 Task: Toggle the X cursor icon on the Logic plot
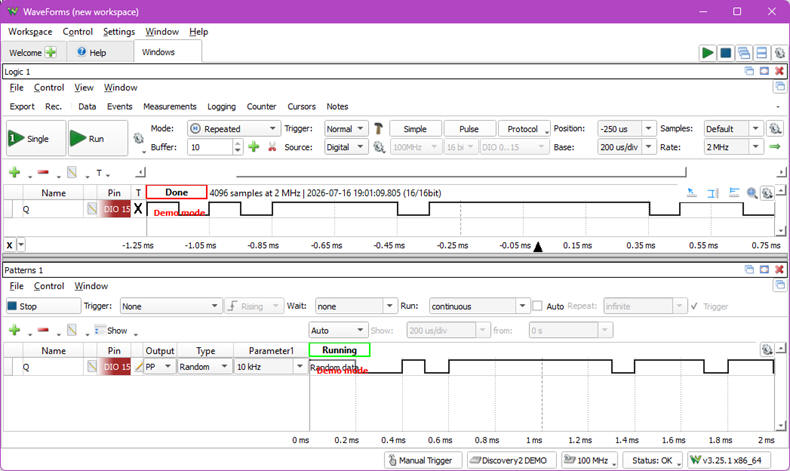[712, 192]
